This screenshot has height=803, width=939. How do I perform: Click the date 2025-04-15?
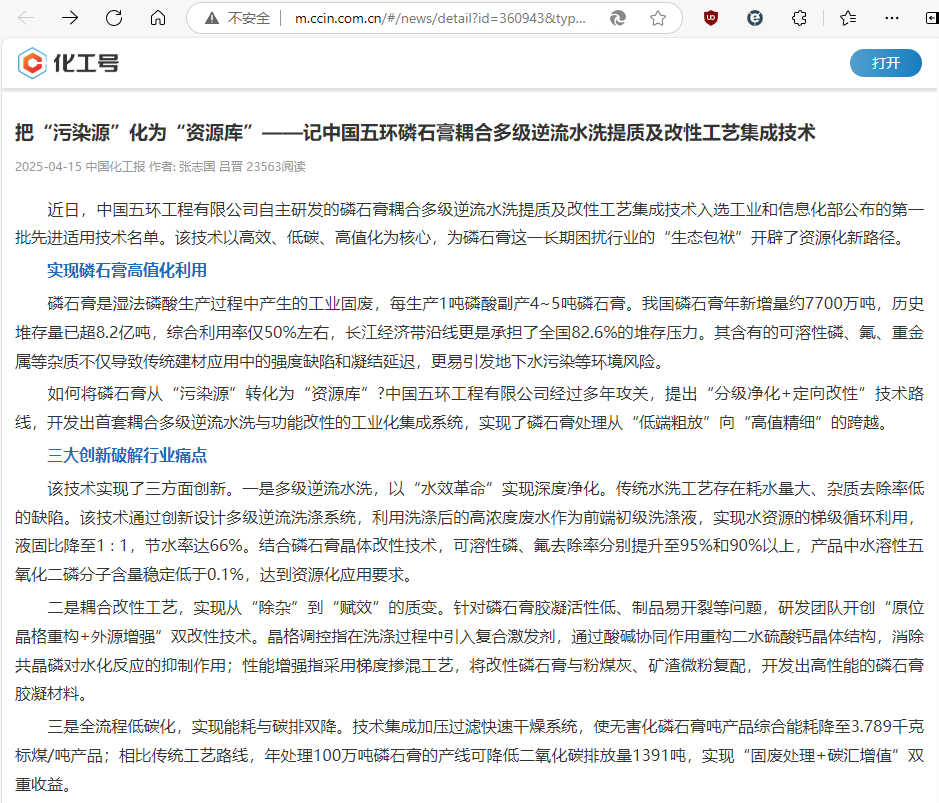pyautogui.click(x=49, y=166)
